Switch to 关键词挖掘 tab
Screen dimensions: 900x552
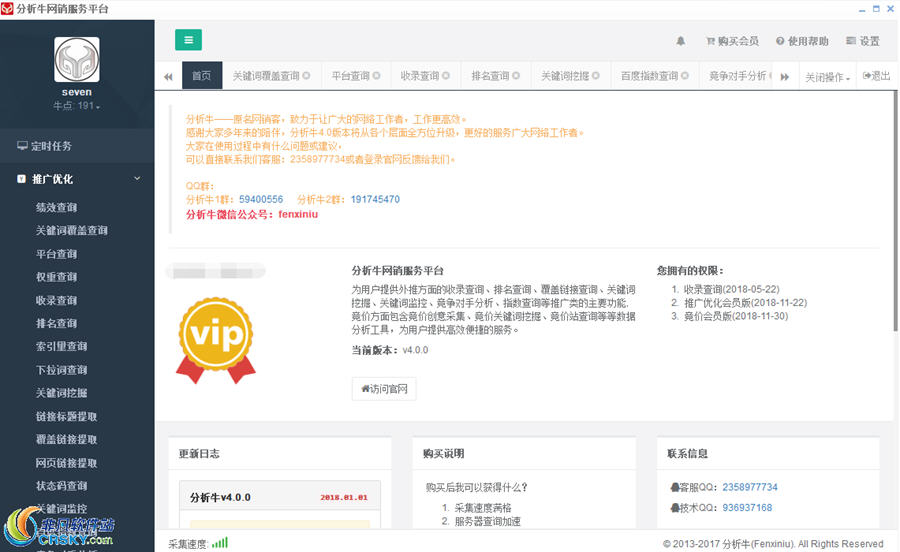[x=565, y=76]
